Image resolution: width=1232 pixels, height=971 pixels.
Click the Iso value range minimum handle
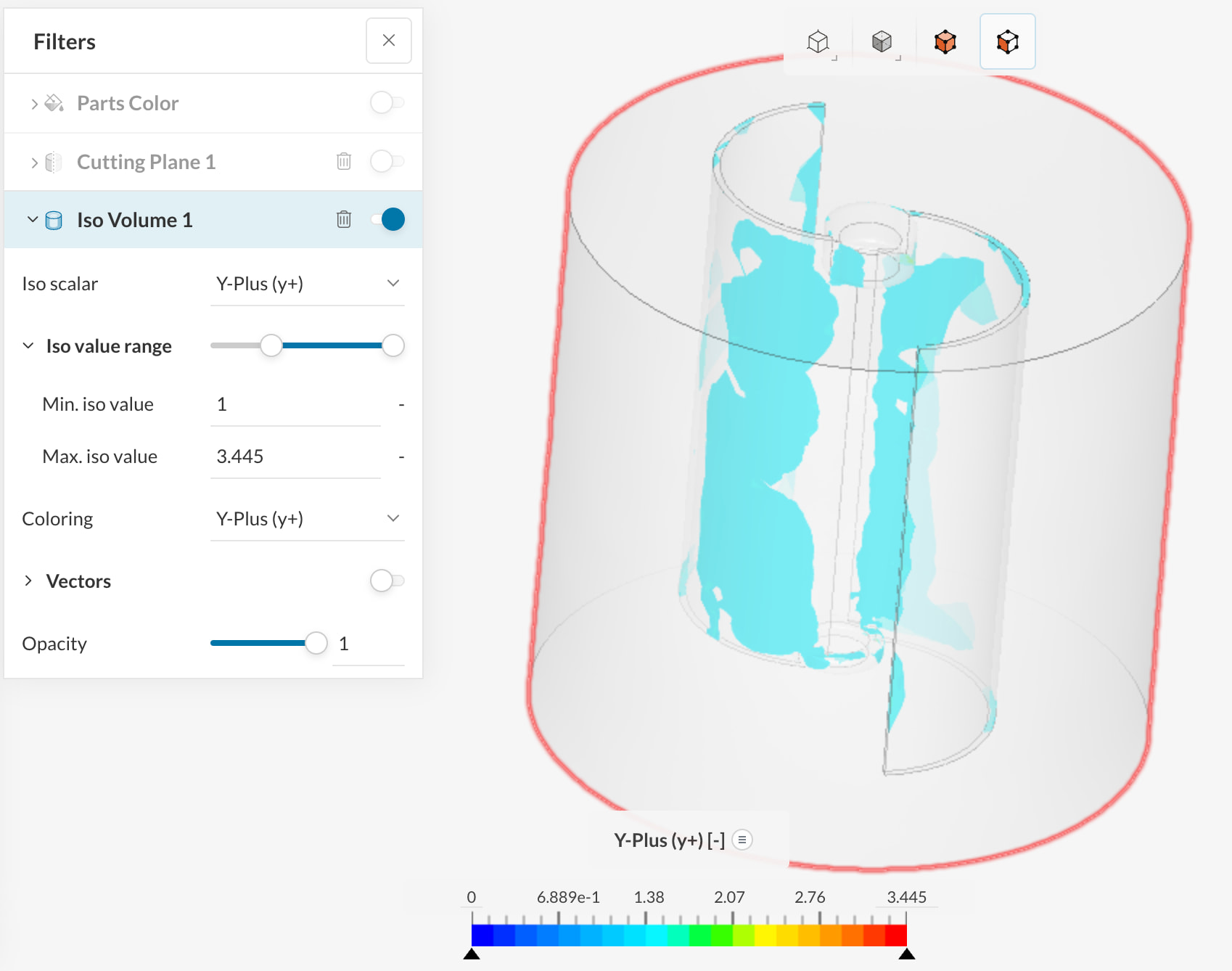(271, 345)
